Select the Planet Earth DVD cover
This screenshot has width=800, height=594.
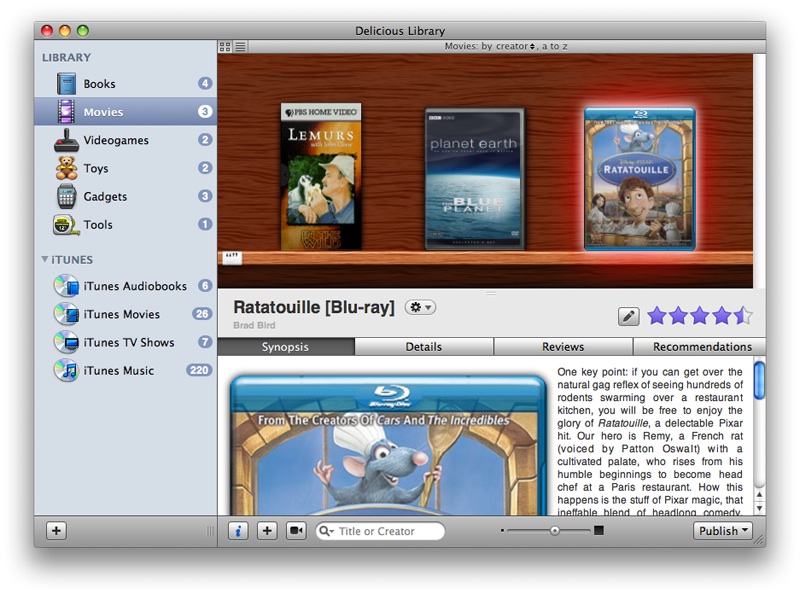click(474, 179)
